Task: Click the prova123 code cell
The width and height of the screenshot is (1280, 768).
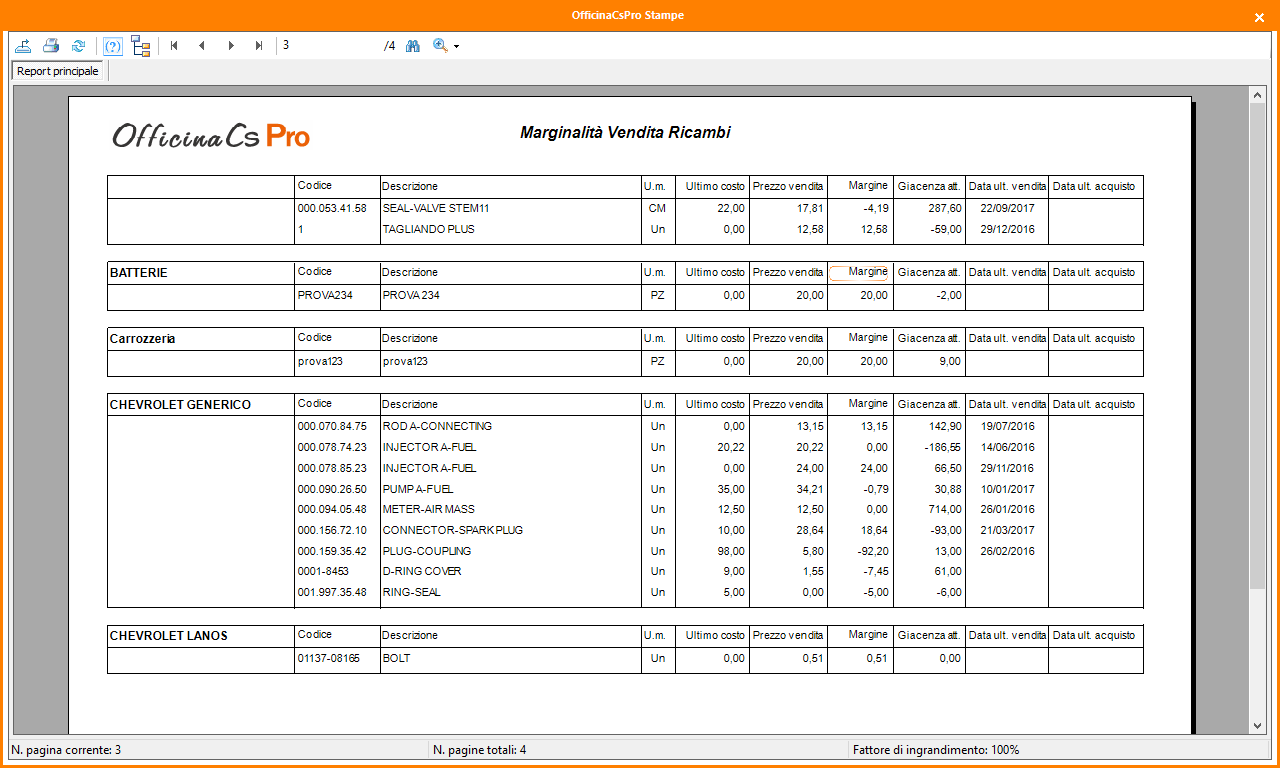Action: point(320,362)
